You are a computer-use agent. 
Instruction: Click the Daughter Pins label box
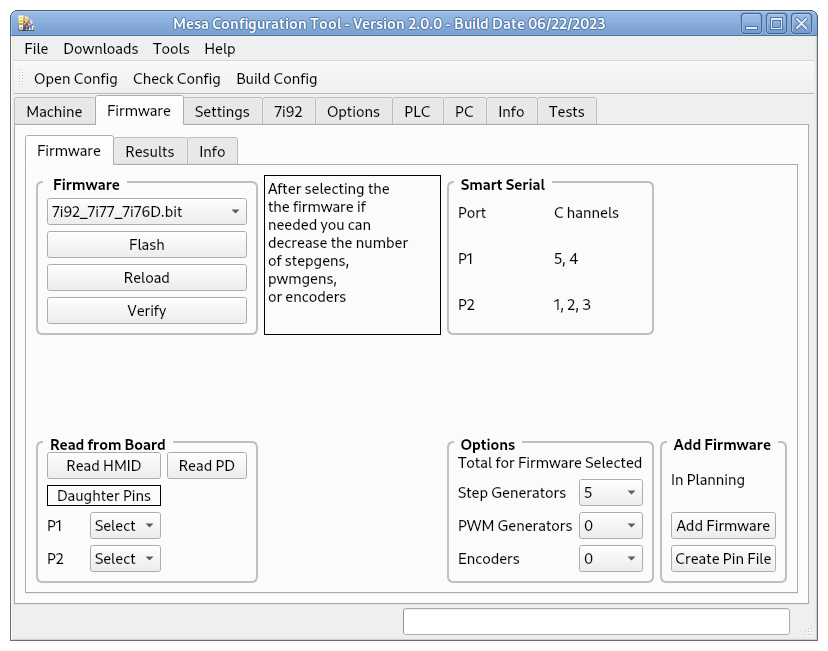pos(104,496)
